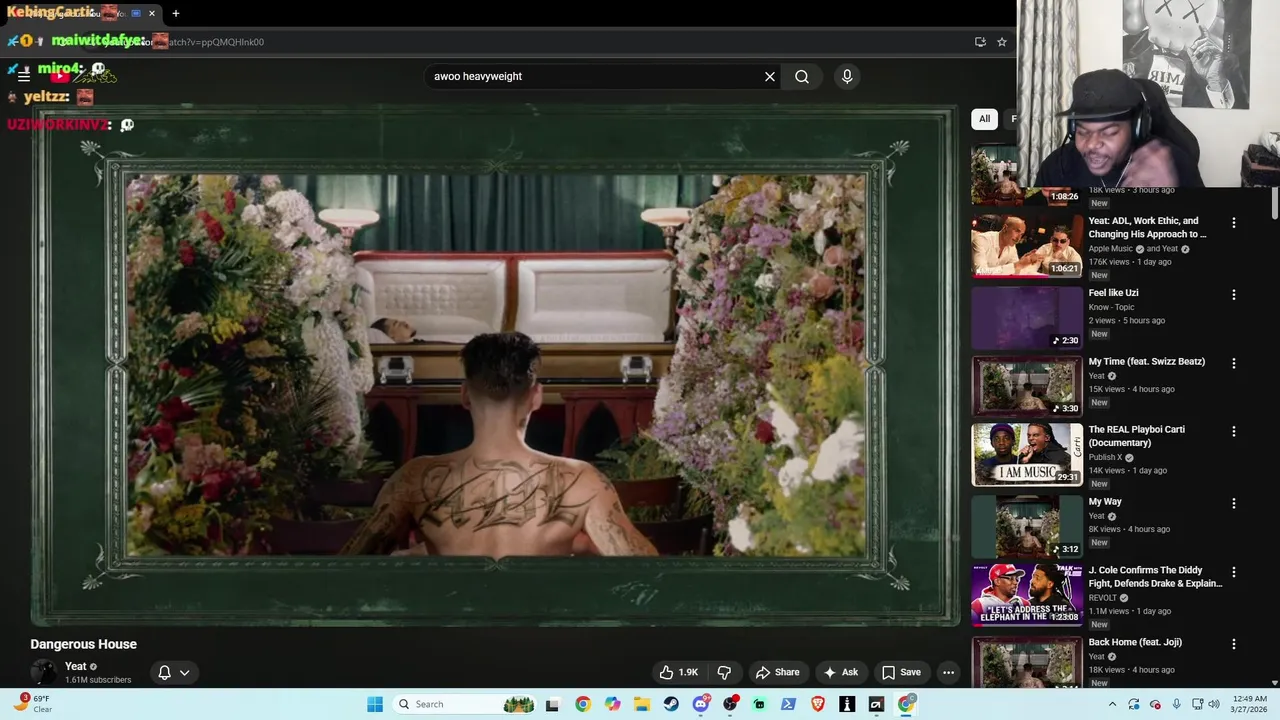This screenshot has width=1280, height=720.
Task: Click the main video player
Action: point(495,366)
